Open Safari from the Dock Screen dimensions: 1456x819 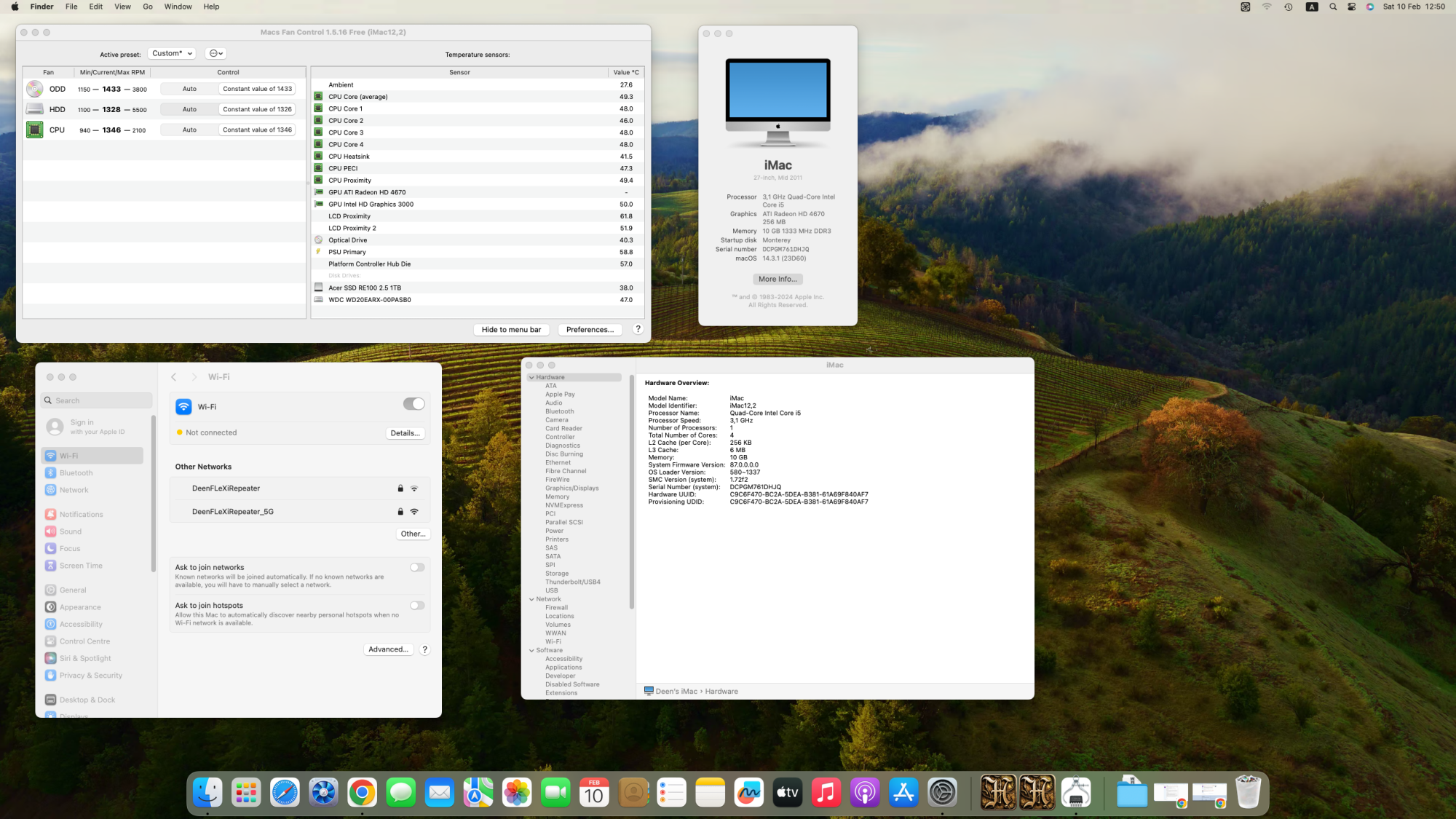[285, 793]
